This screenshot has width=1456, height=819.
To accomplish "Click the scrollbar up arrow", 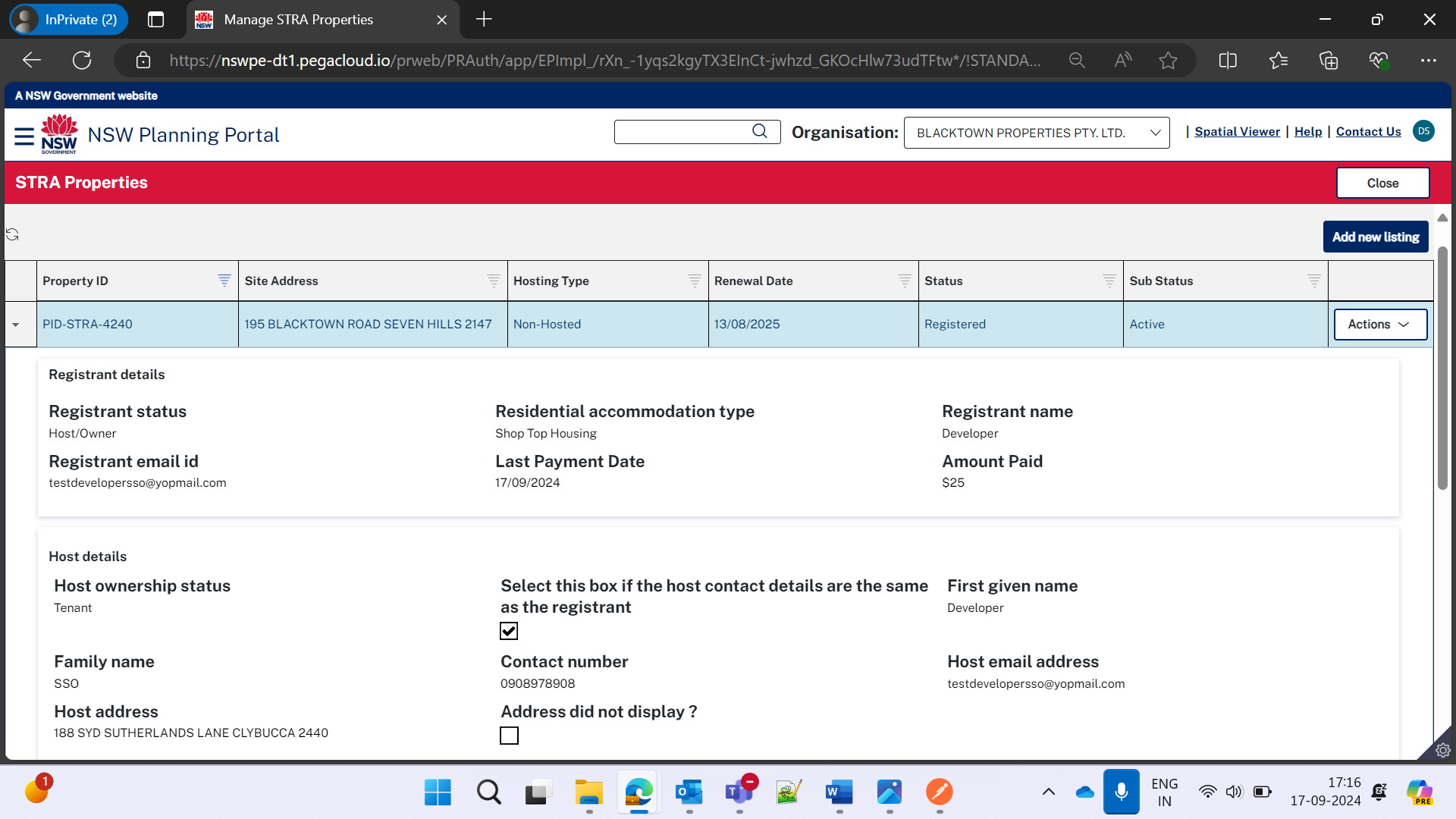I will pos(1442,218).
